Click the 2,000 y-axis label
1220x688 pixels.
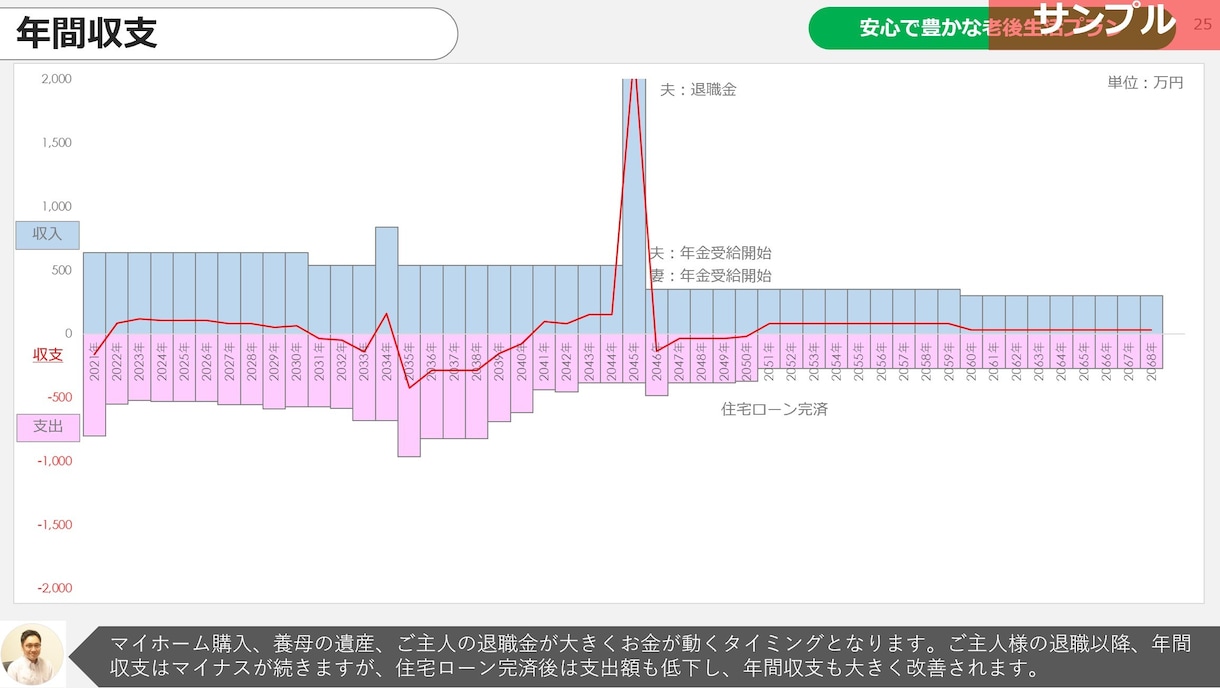[56, 79]
